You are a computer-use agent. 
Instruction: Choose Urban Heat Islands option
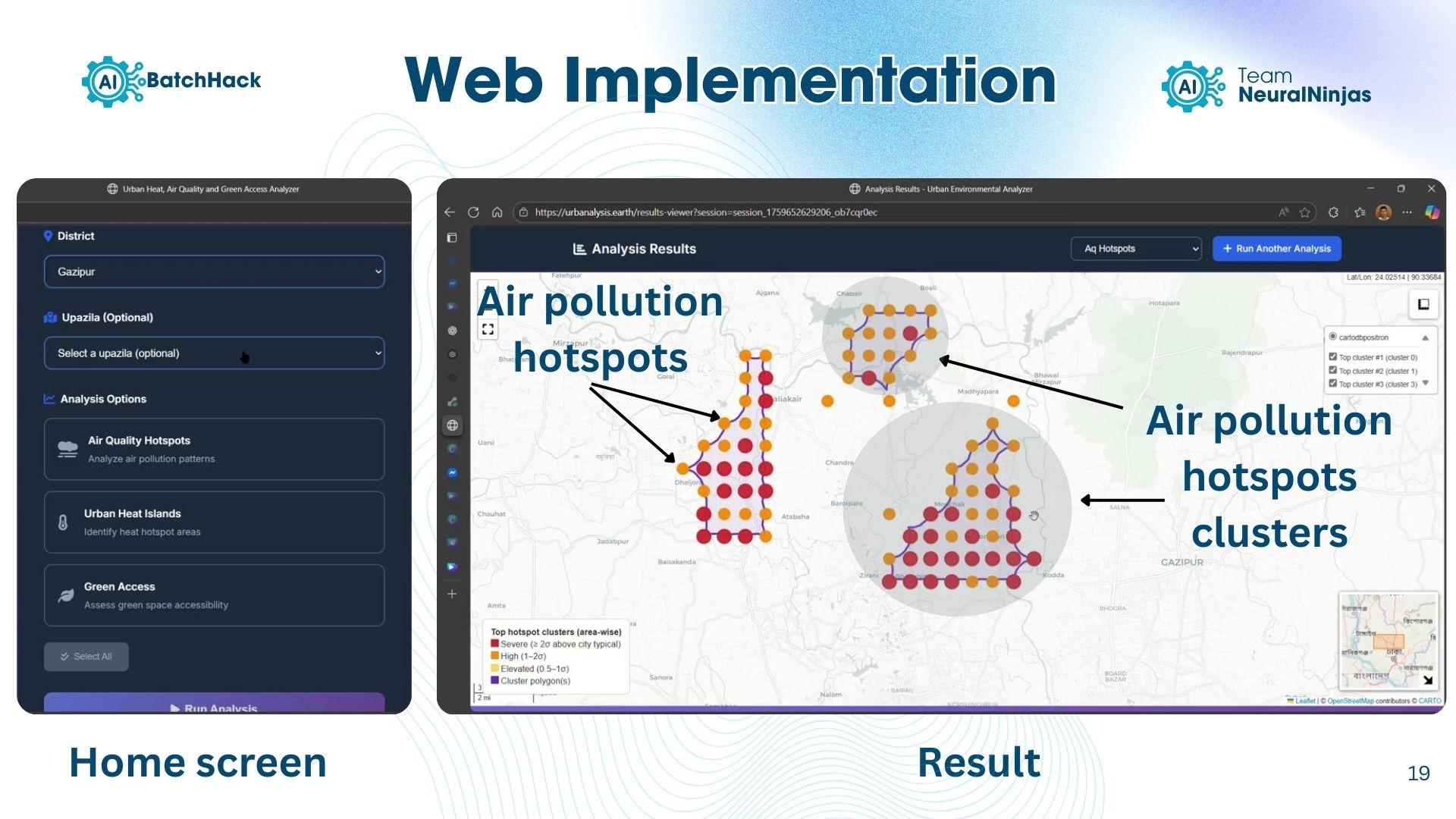pyautogui.click(x=214, y=522)
